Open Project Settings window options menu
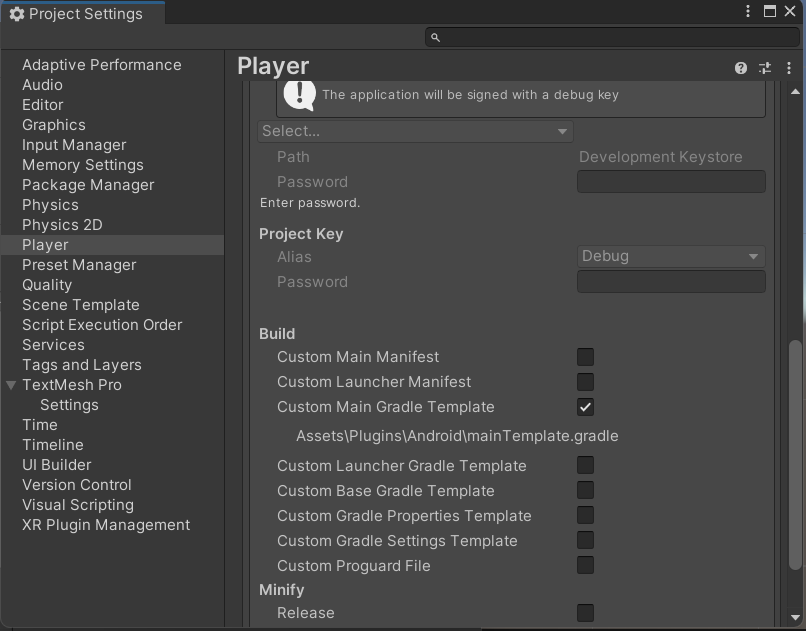This screenshot has height=631, width=806. pos(748,11)
